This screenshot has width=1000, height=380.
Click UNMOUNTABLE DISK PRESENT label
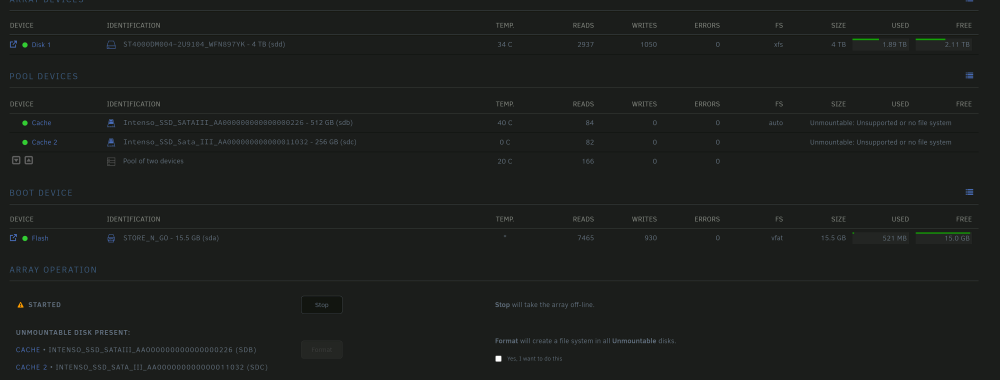tap(73, 333)
